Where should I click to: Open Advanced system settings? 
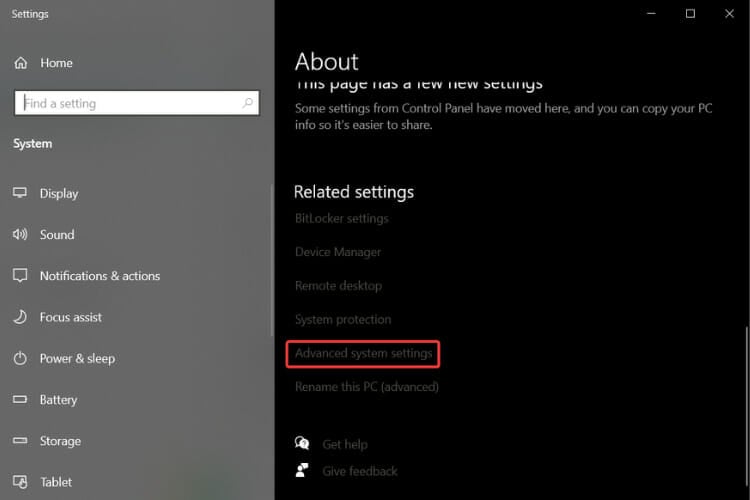[x=364, y=354]
